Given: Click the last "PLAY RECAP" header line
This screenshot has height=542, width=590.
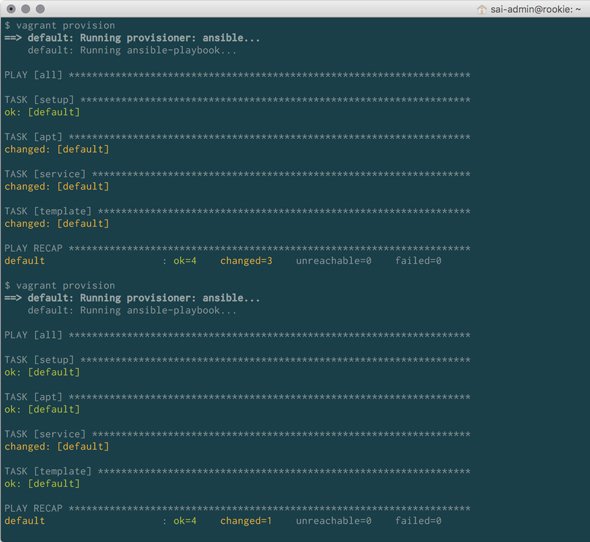Looking at the screenshot, I should (x=237, y=508).
